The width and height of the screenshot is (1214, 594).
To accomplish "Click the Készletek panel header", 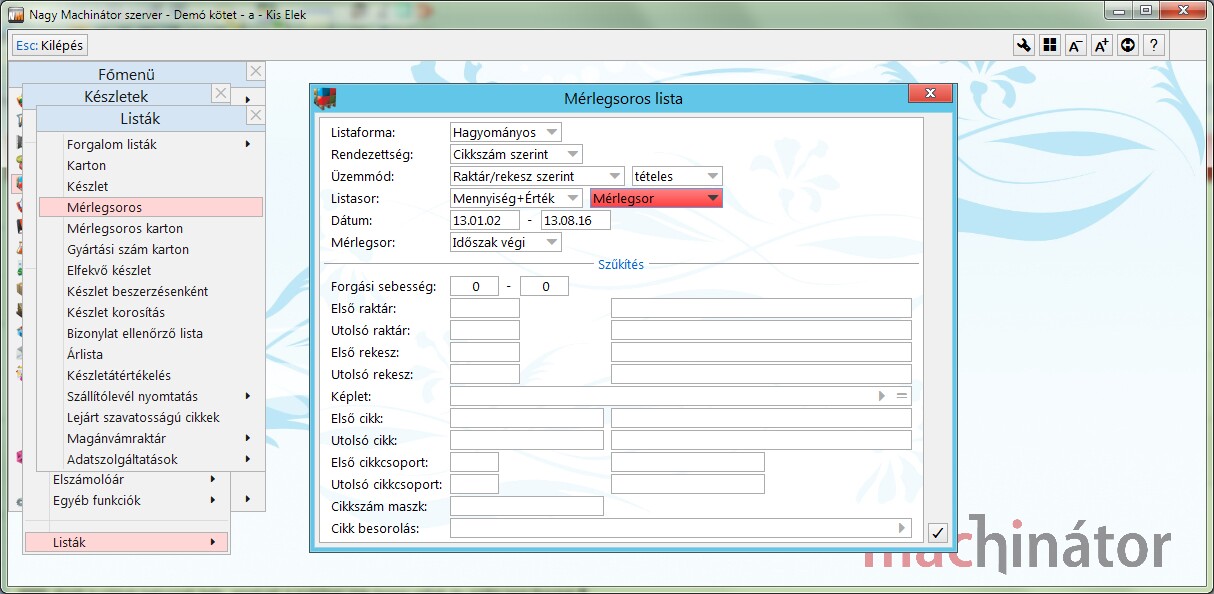I will (117, 96).
